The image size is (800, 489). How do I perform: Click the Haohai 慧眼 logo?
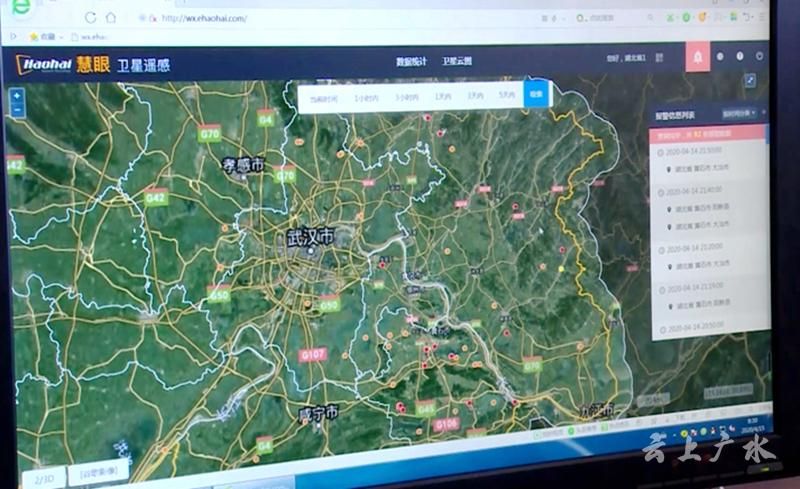(x=62, y=64)
